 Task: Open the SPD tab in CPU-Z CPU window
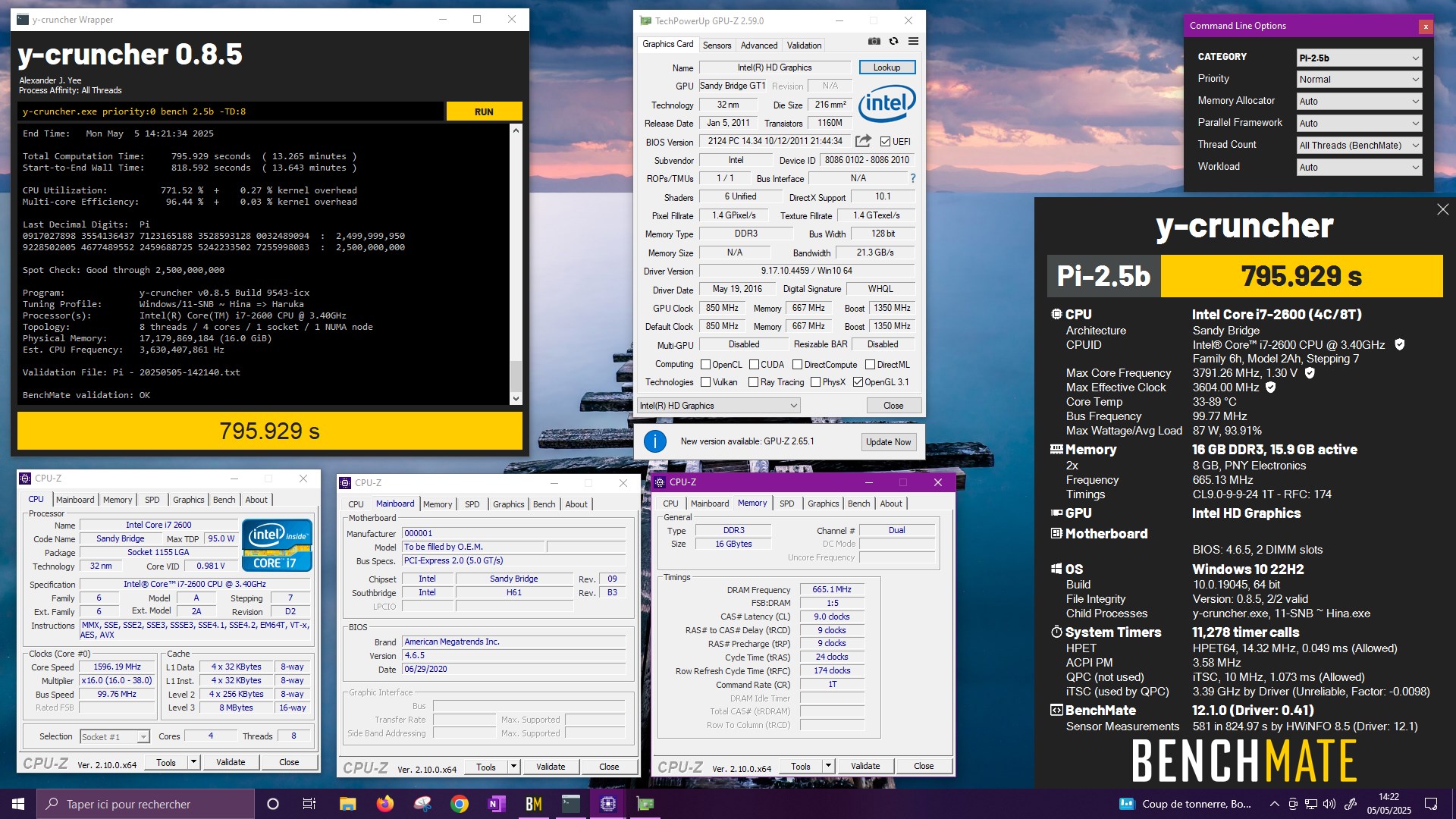pos(152,500)
